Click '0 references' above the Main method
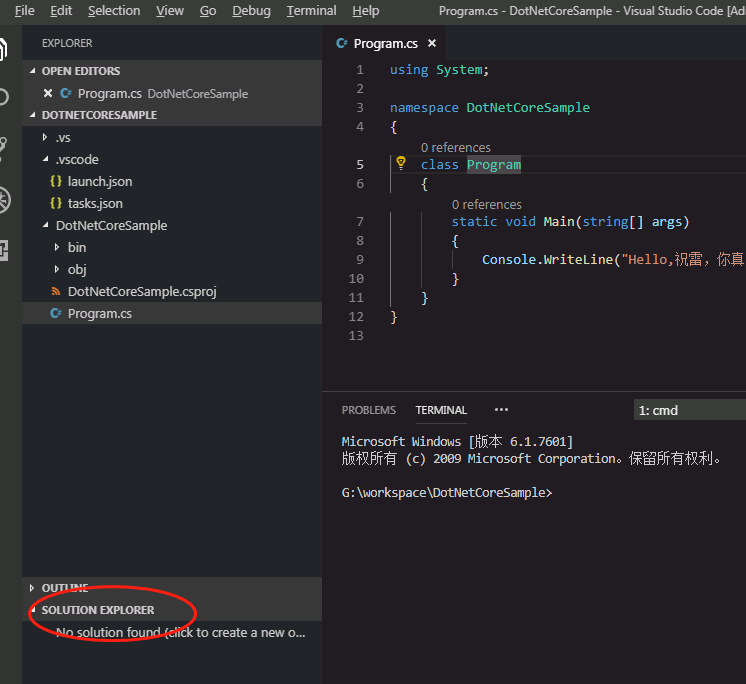 (486, 204)
